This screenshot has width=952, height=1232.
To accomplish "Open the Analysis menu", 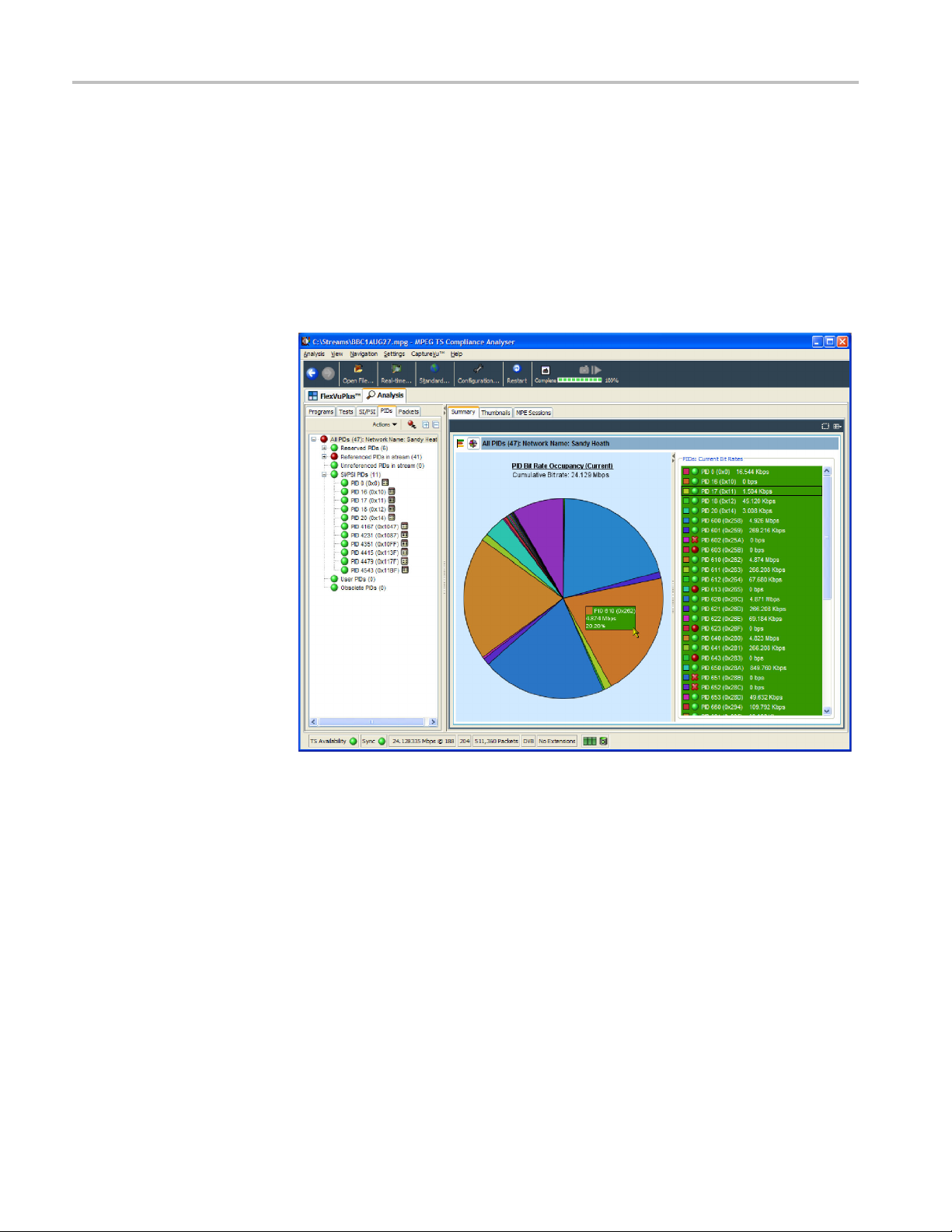I will tap(314, 354).
